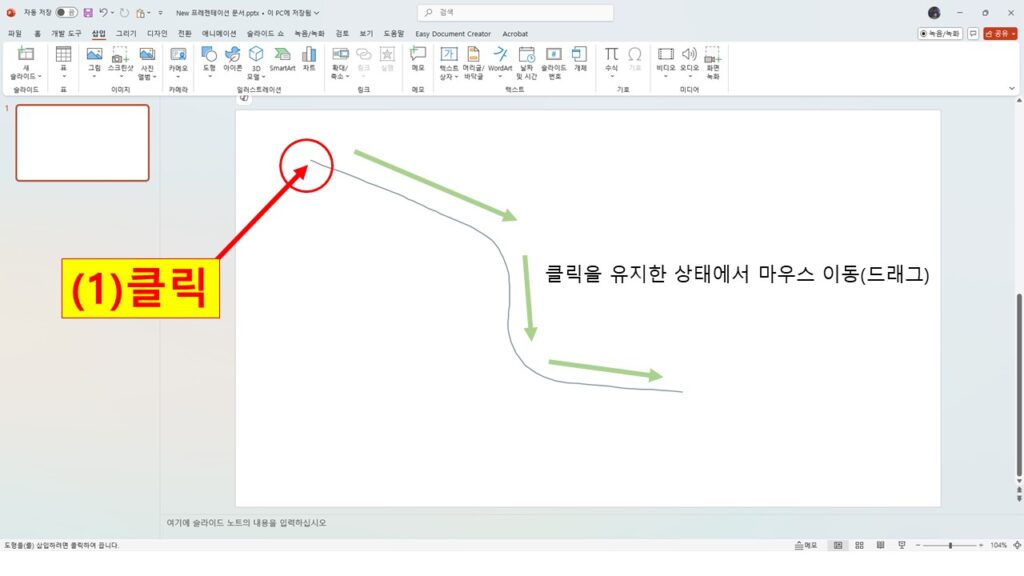Start Slide Show from status bar
This screenshot has height=576, width=1024.
click(902, 545)
